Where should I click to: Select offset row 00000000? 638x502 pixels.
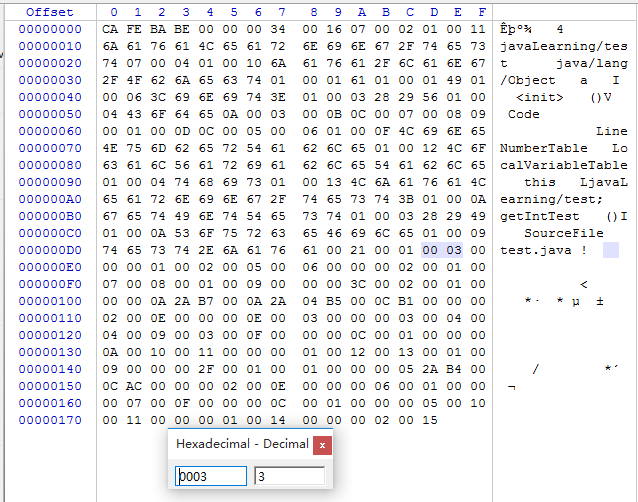(50, 29)
